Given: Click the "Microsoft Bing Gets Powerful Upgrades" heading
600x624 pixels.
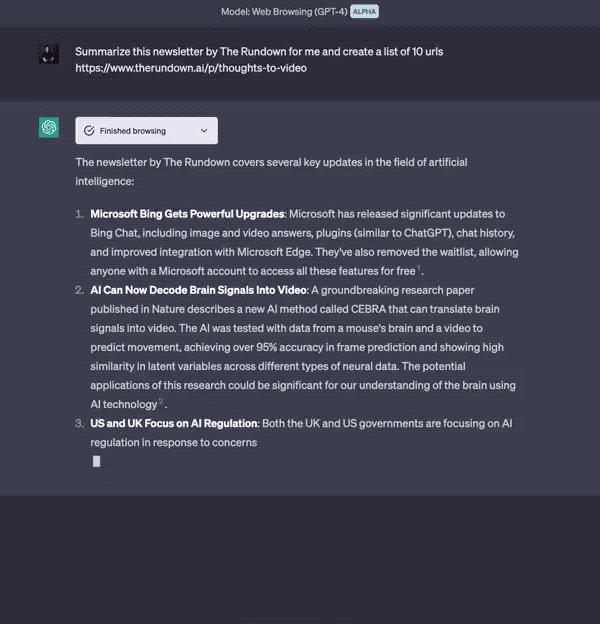Looking at the screenshot, I should [187, 214].
